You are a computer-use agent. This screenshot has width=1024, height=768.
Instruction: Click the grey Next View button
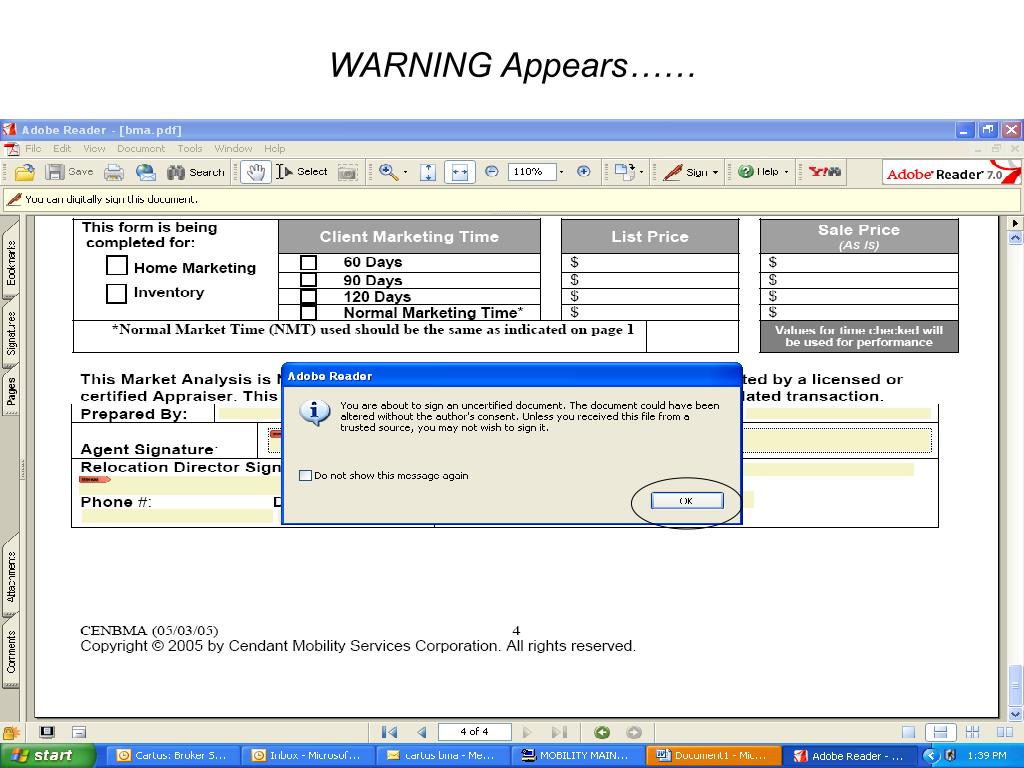point(633,732)
